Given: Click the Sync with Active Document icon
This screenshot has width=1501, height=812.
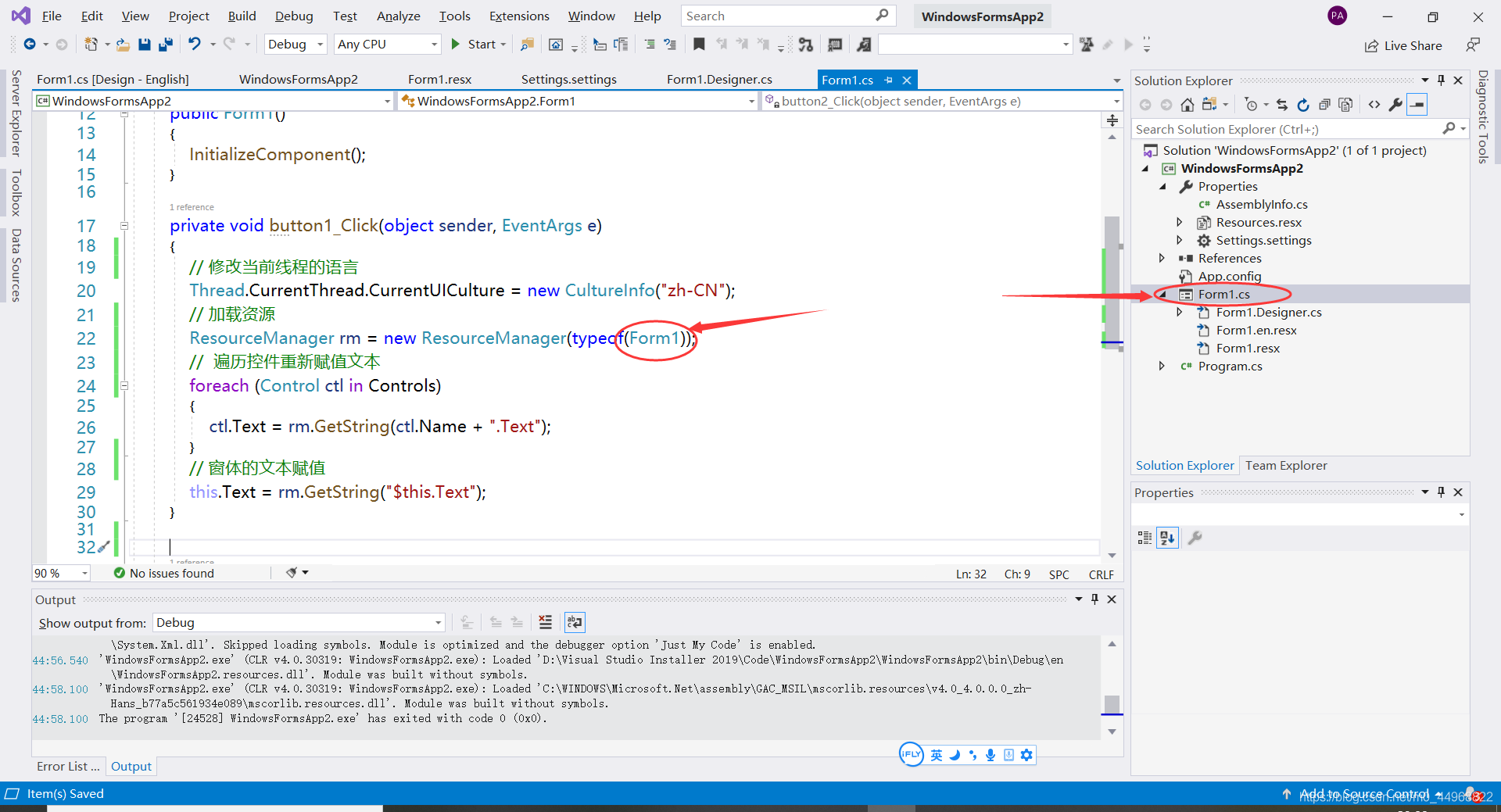Looking at the screenshot, I should [x=1282, y=104].
